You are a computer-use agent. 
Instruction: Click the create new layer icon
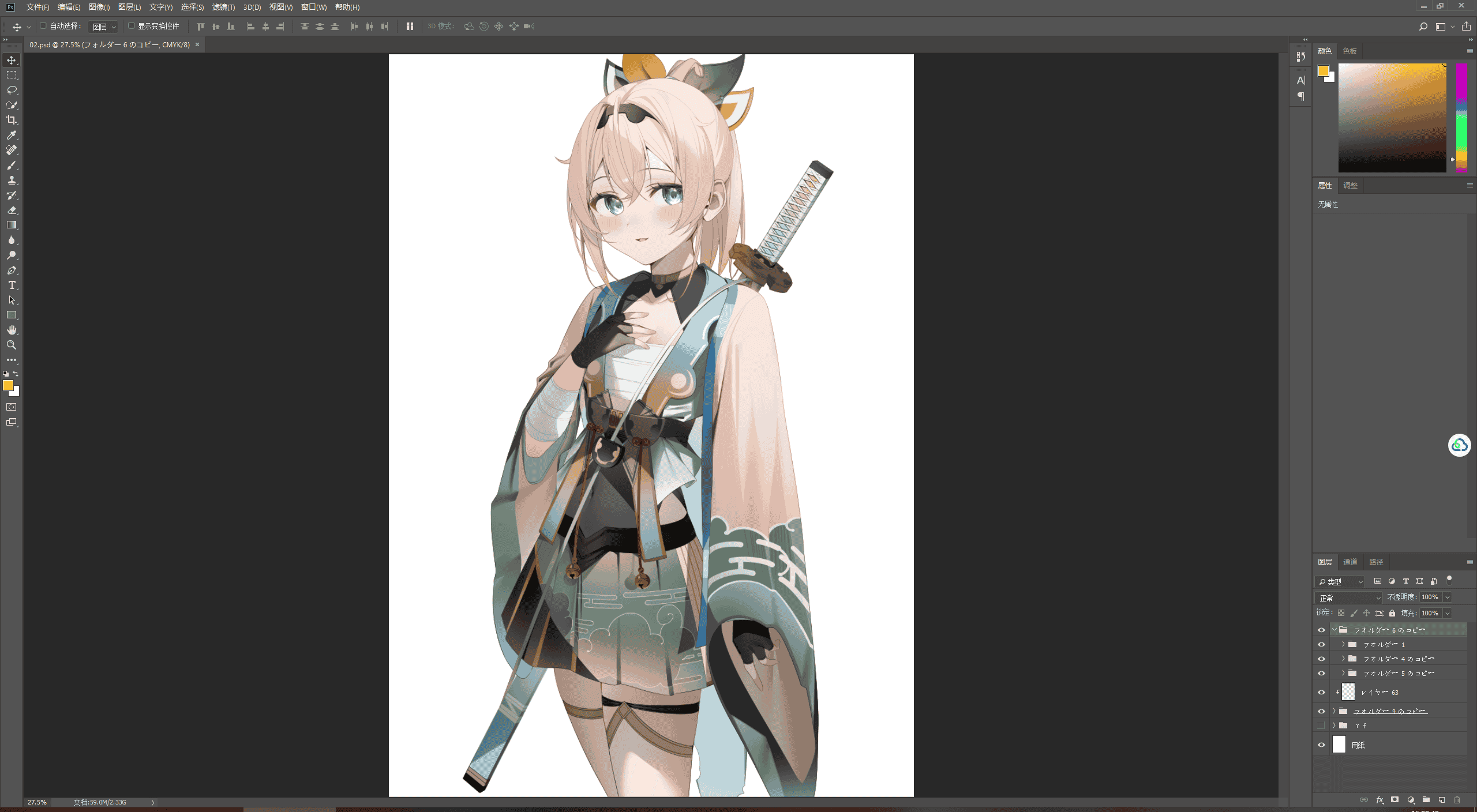[x=1442, y=800]
